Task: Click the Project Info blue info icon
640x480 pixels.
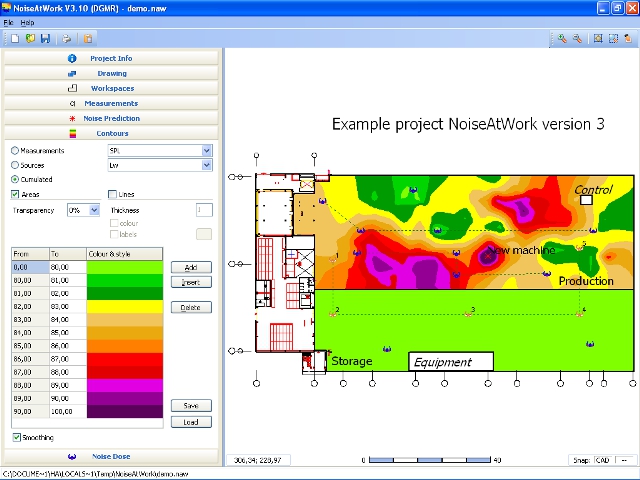Action: tap(72, 58)
